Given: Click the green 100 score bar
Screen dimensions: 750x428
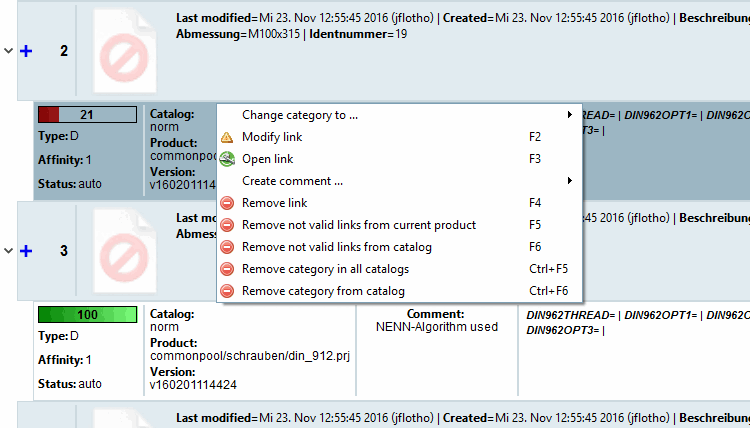Looking at the screenshot, I should [x=87, y=315].
